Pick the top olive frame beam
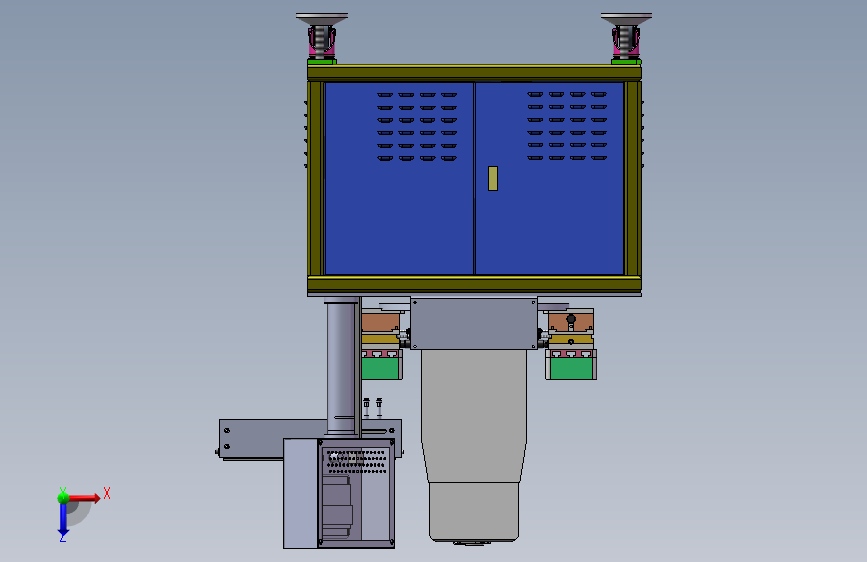Viewport: 867px width, 562px height. 474,72
